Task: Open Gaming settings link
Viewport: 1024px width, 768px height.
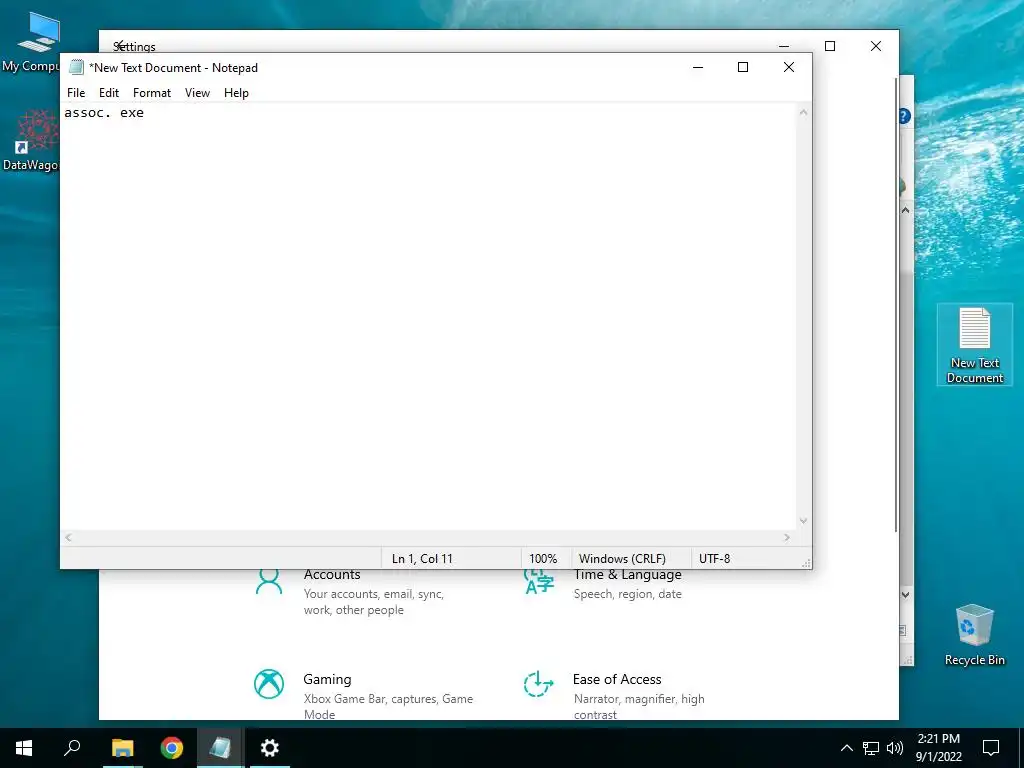Action: click(327, 679)
